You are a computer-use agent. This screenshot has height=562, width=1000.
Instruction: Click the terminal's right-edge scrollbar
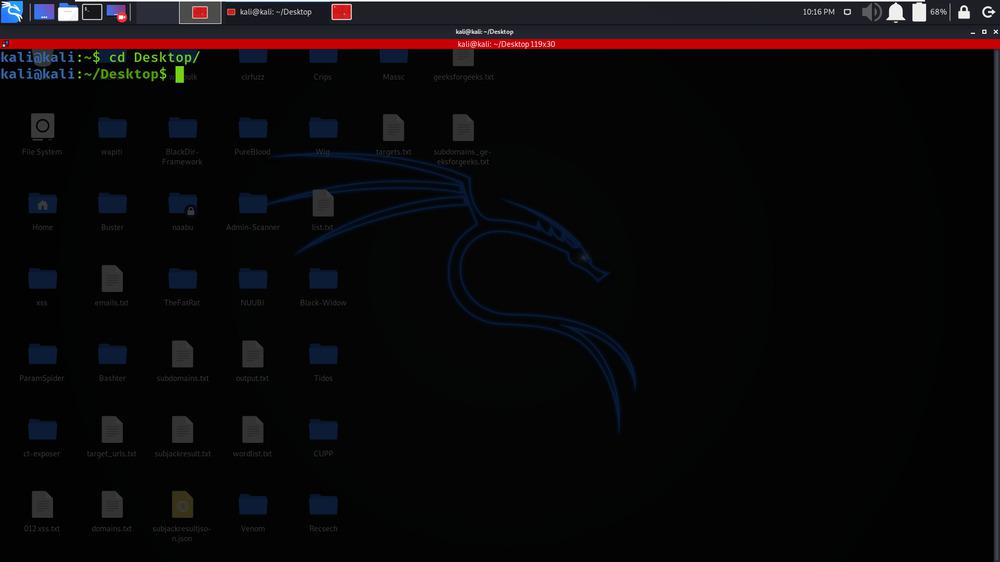[996, 305]
